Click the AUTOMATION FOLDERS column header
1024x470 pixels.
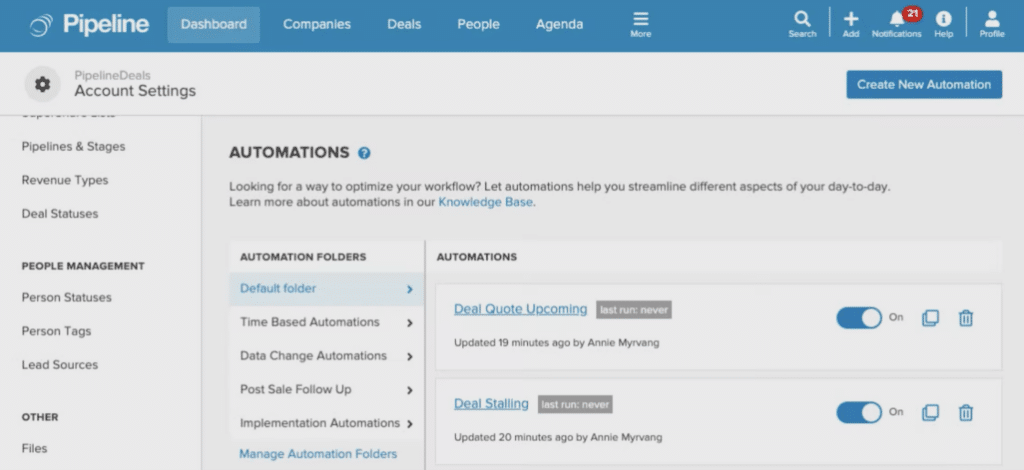[x=303, y=257]
